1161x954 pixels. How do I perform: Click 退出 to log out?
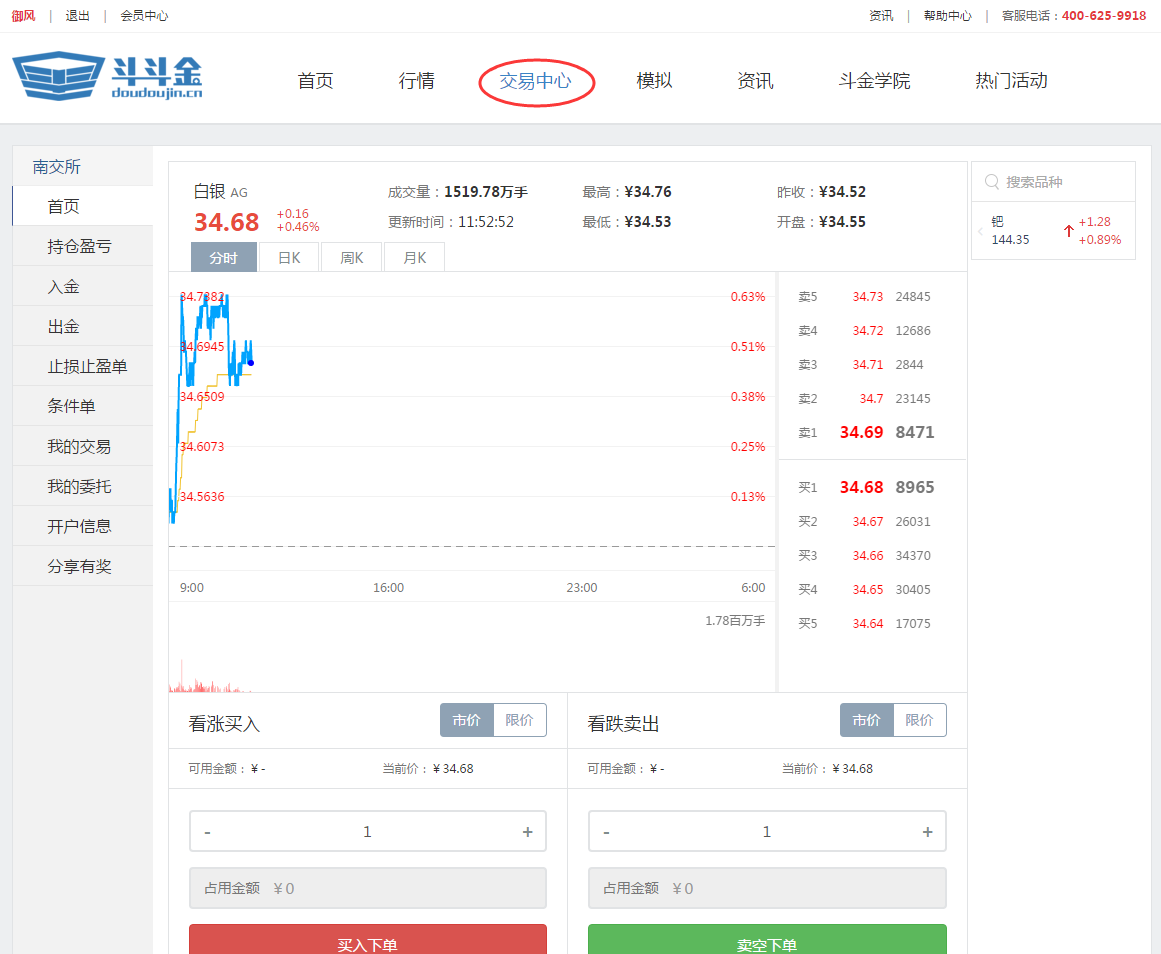[x=77, y=15]
